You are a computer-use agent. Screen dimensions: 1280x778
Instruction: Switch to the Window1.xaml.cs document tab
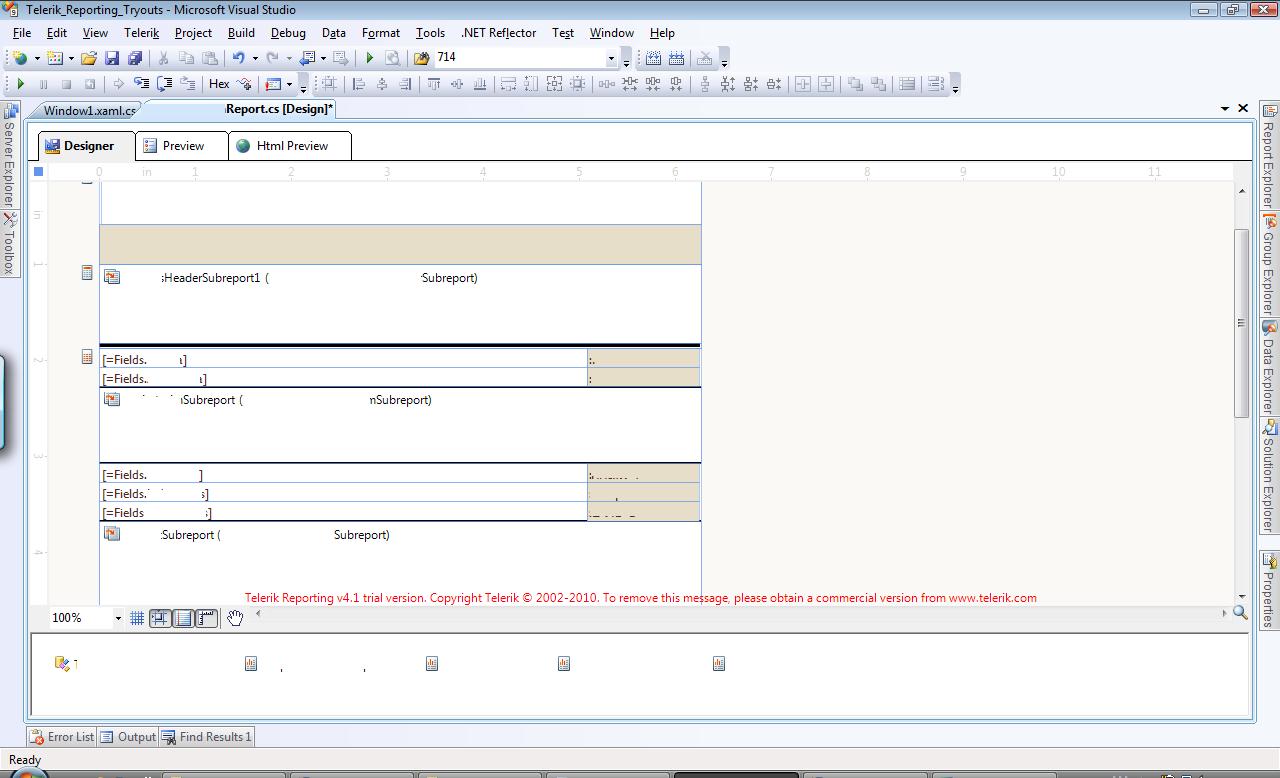[x=90, y=110]
